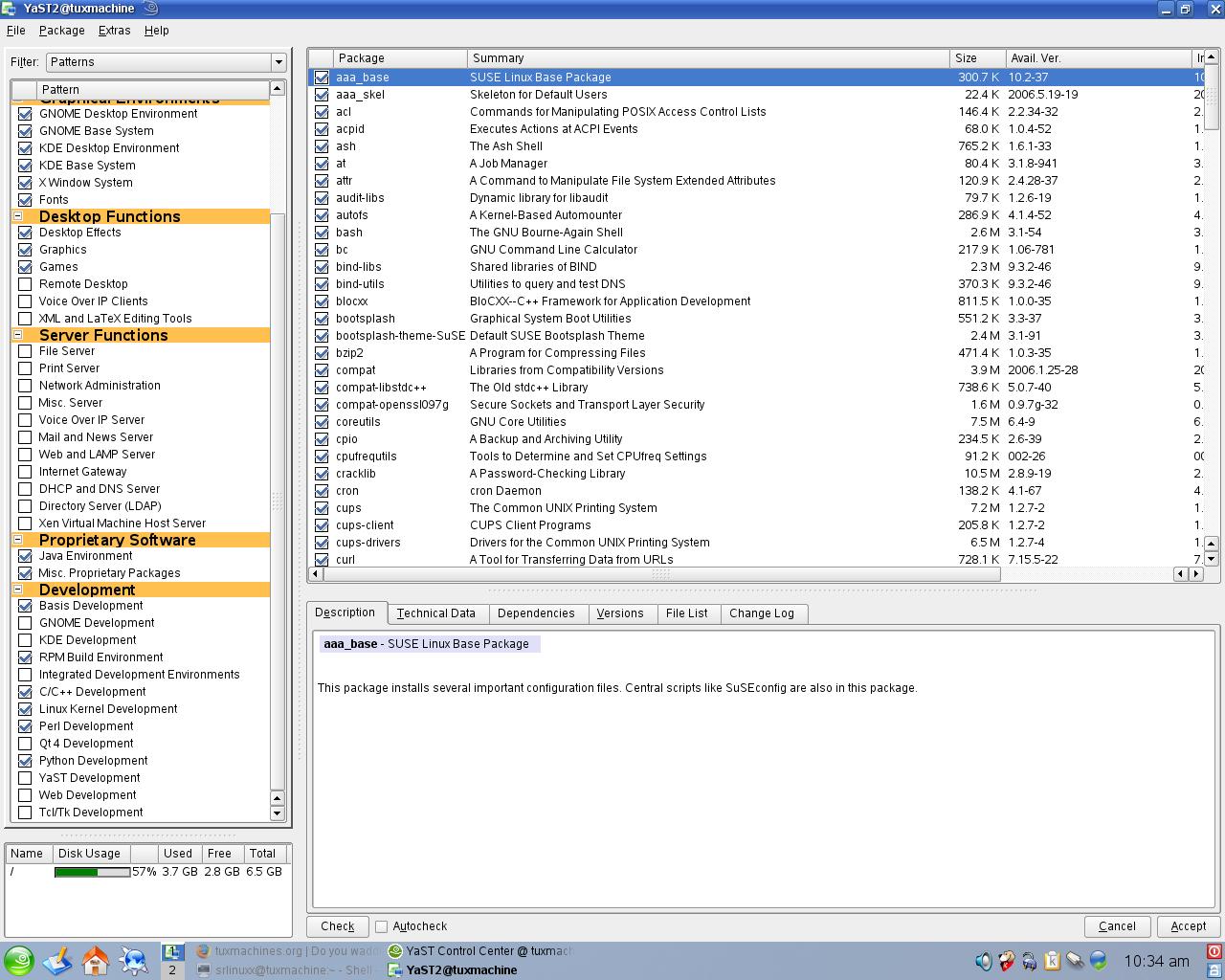
Task: Check the Qt 4 Development pattern
Action: click(25, 744)
